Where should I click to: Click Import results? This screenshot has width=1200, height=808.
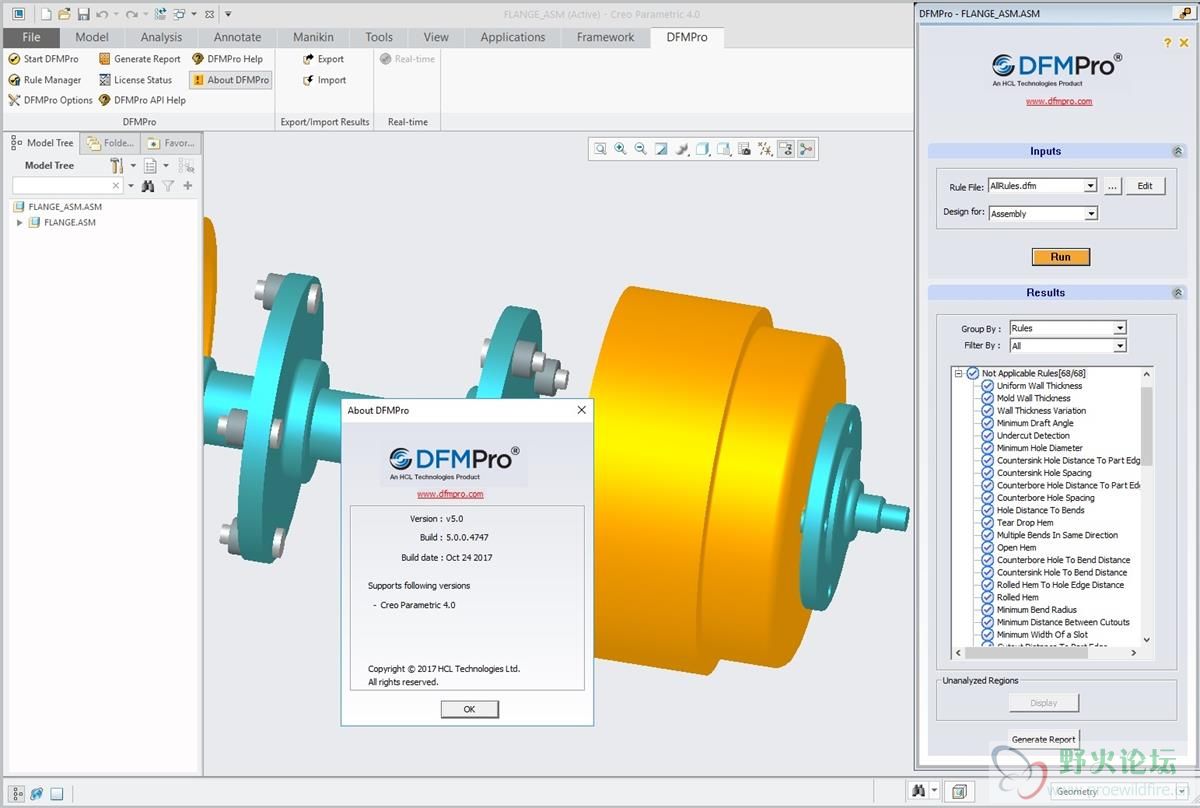coord(324,80)
